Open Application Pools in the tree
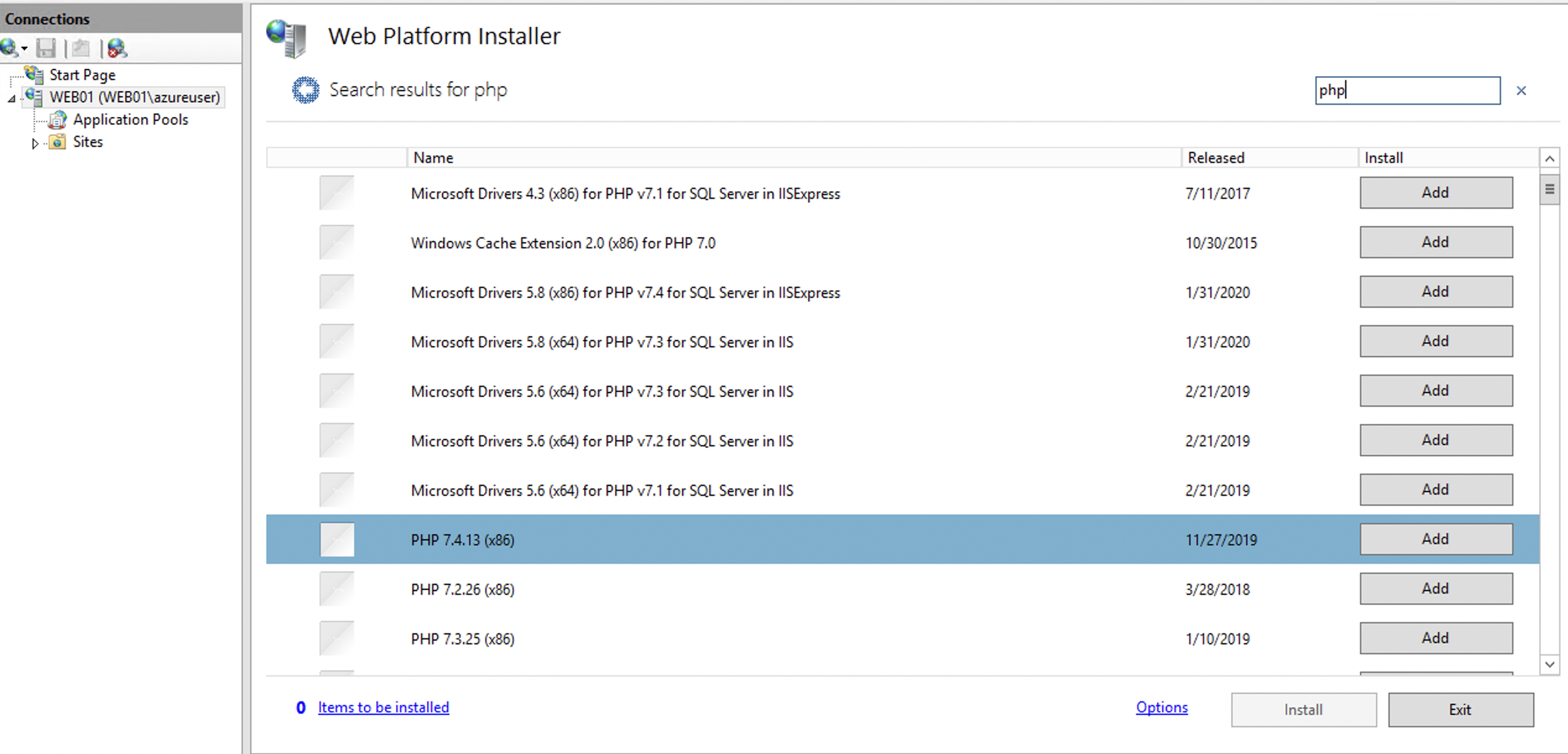This screenshot has width=1568, height=754. pyautogui.click(x=130, y=119)
